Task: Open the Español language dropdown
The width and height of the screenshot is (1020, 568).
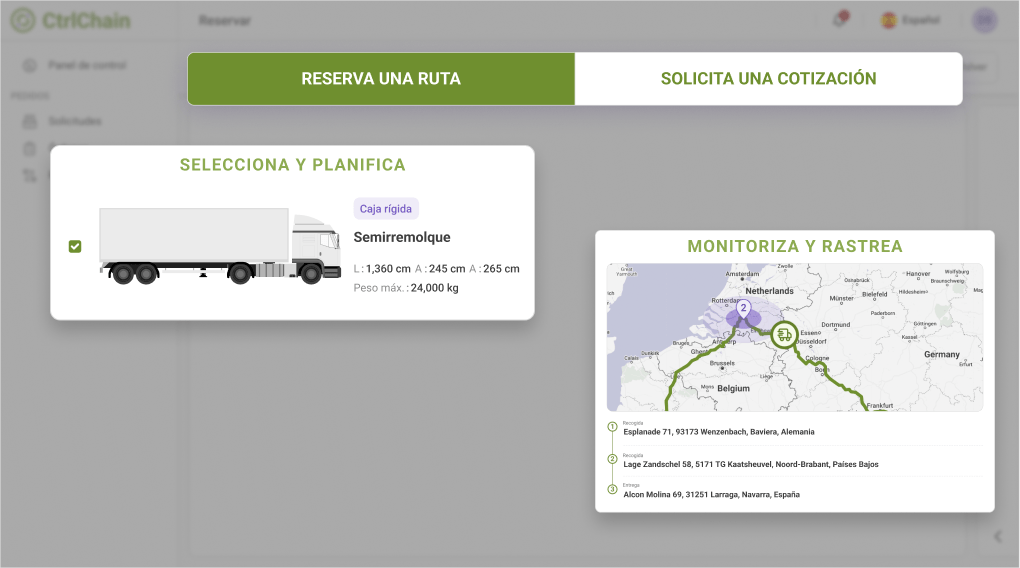Action: (910, 20)
